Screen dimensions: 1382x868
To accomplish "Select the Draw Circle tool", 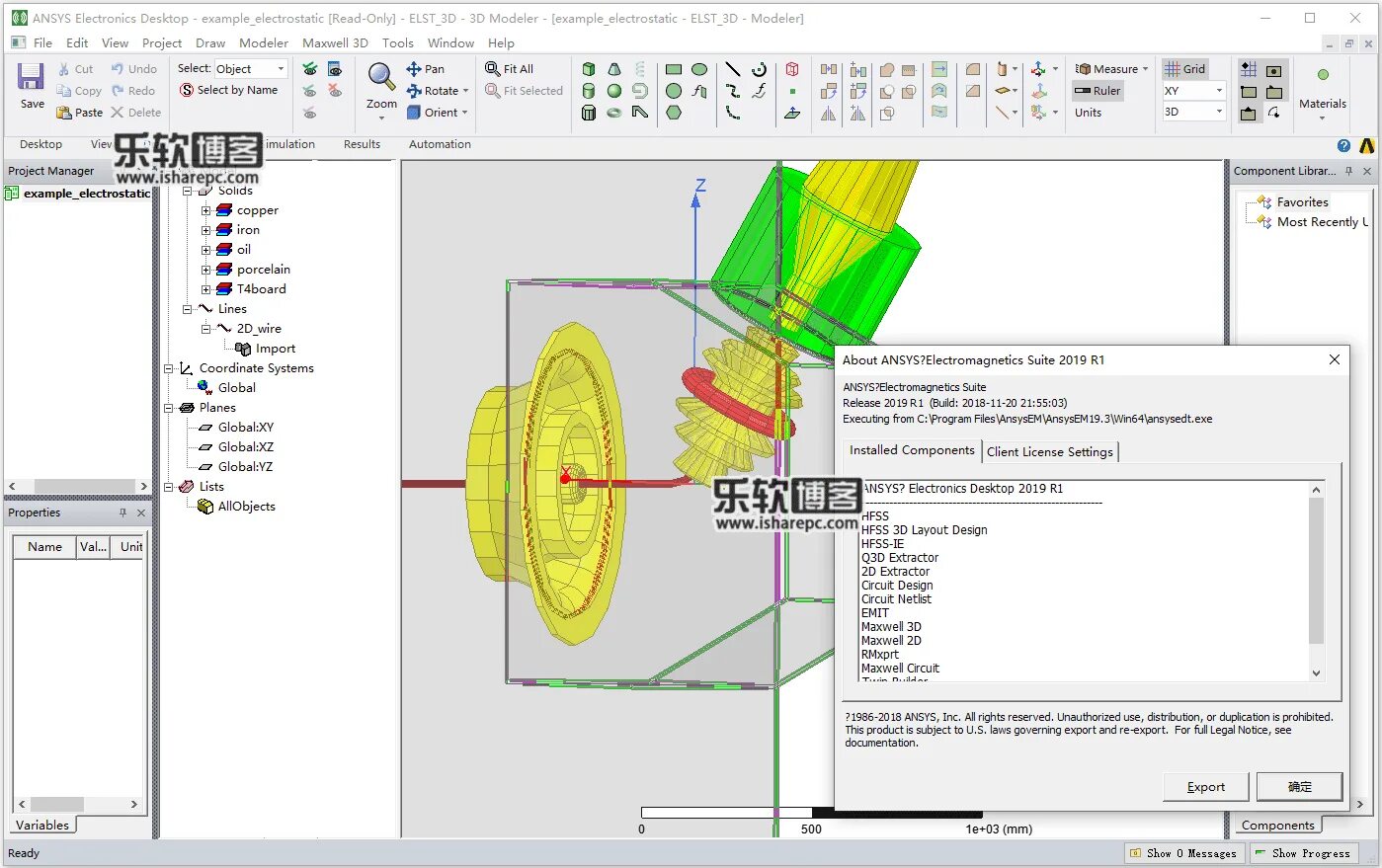I will click(674, 91).
